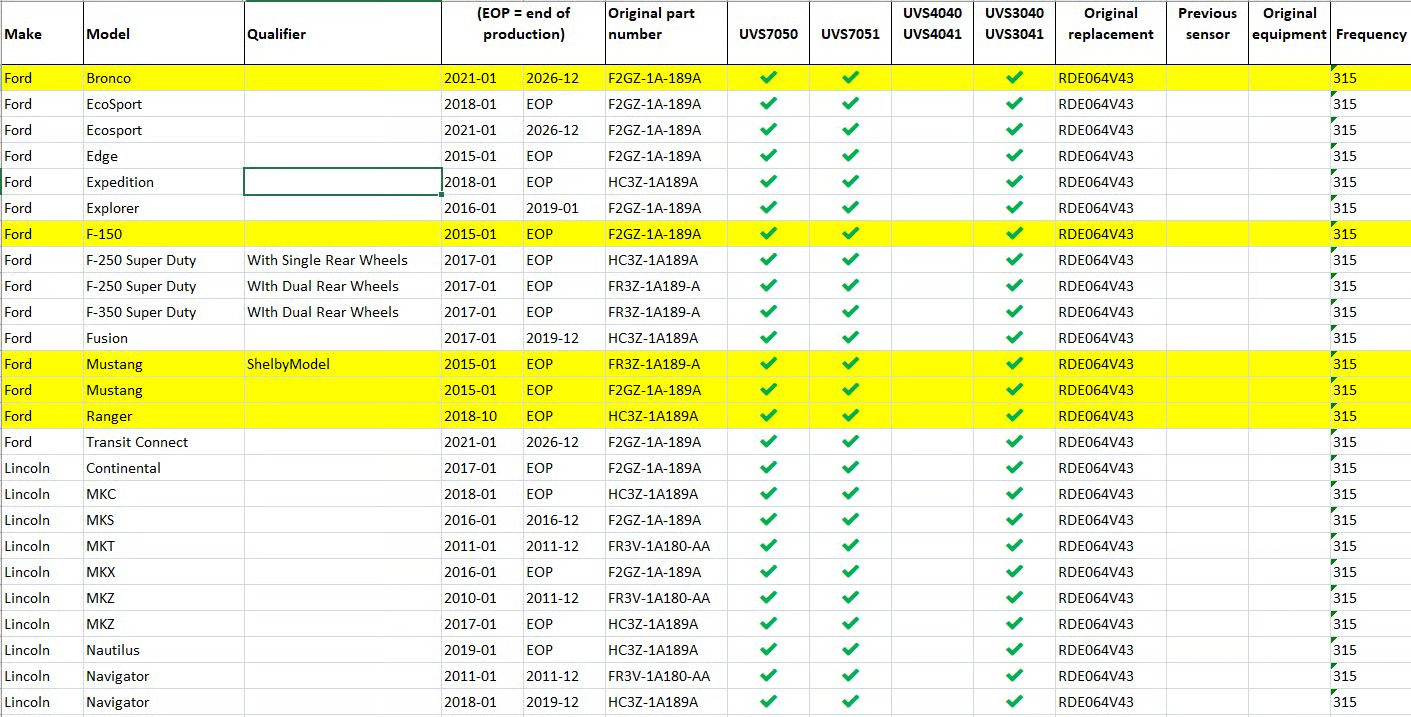Viewport: 1411px width, 717px height.
Task: Select the UVS7051 checkmark for Lincoln MKT
Action: click(x=850, y=546)
